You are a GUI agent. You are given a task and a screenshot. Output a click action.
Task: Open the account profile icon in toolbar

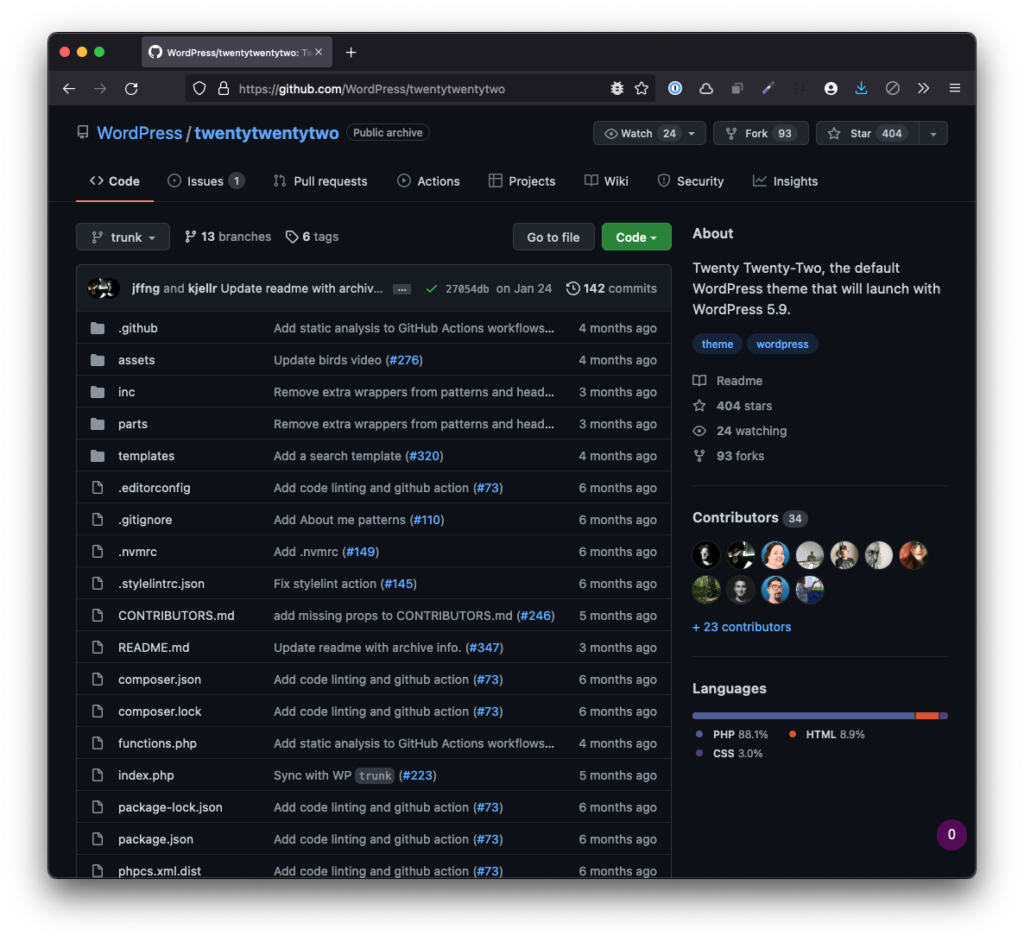831,88
